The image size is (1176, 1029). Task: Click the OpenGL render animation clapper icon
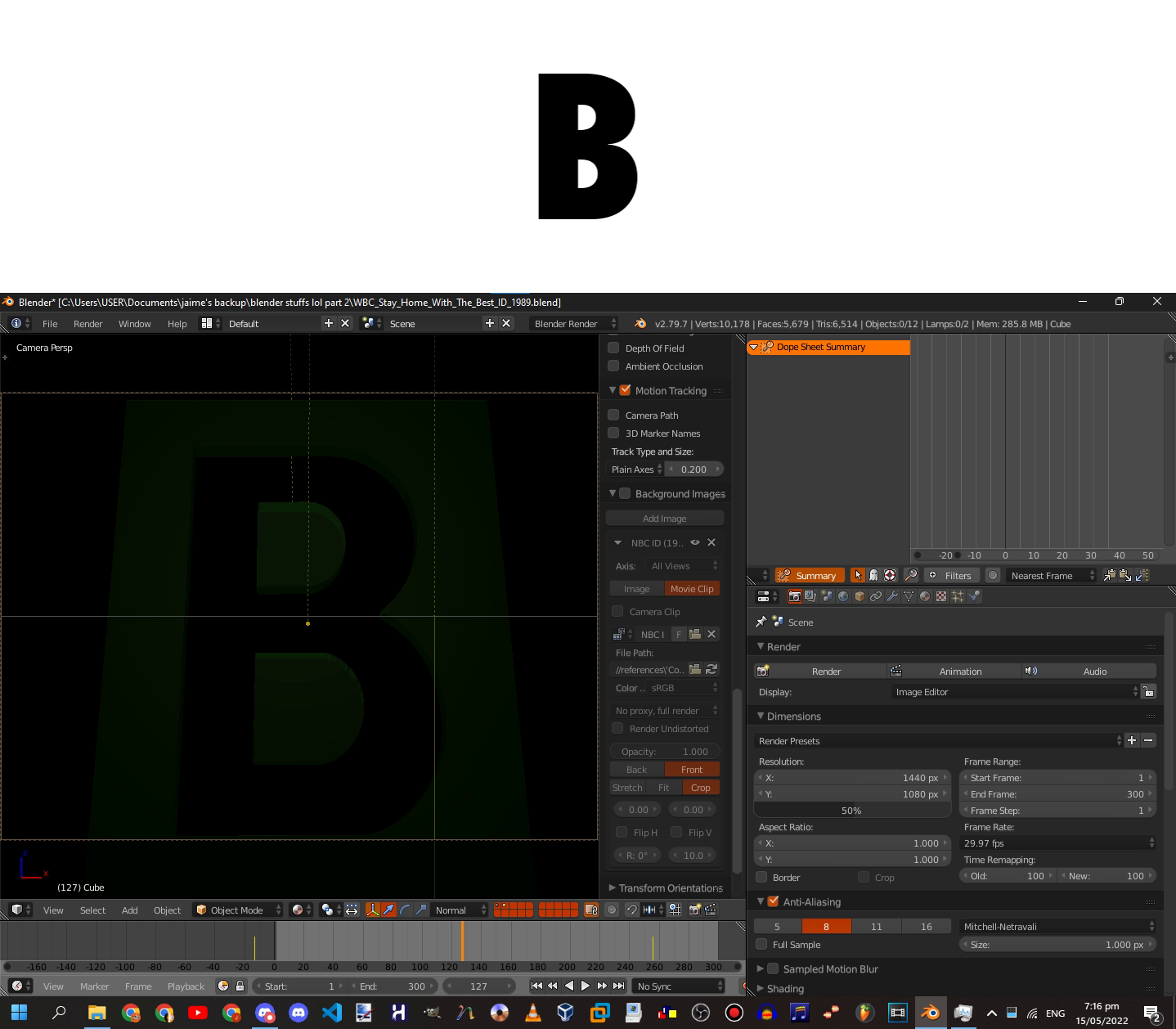pos(711,910)
